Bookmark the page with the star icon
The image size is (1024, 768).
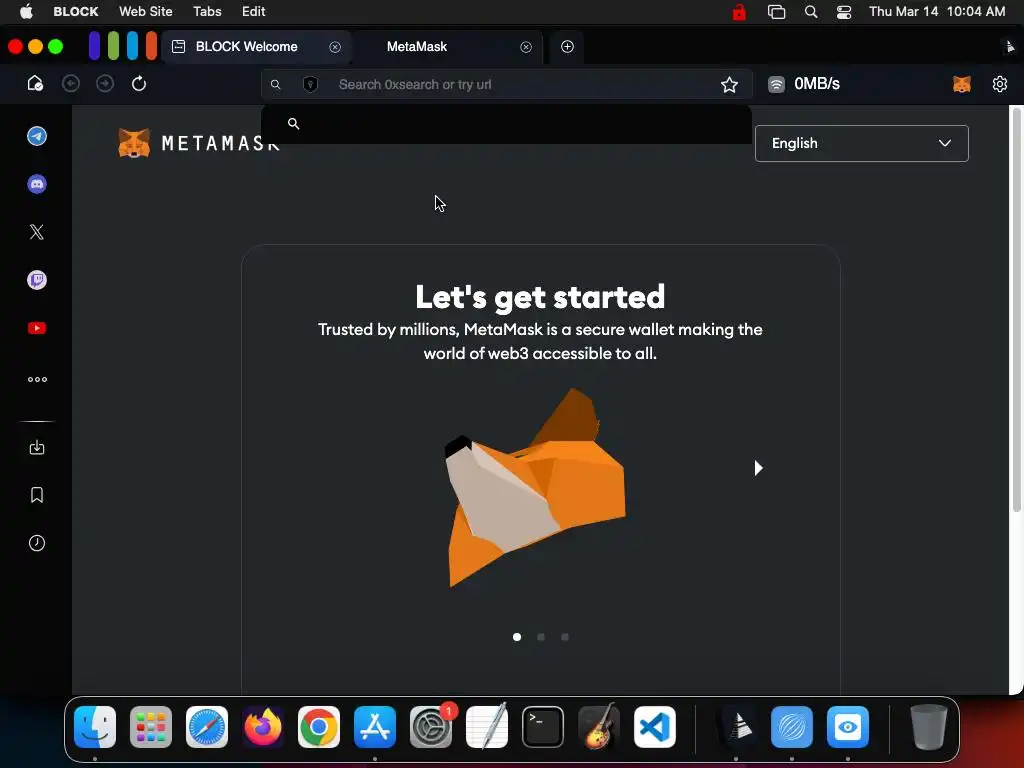729,84
